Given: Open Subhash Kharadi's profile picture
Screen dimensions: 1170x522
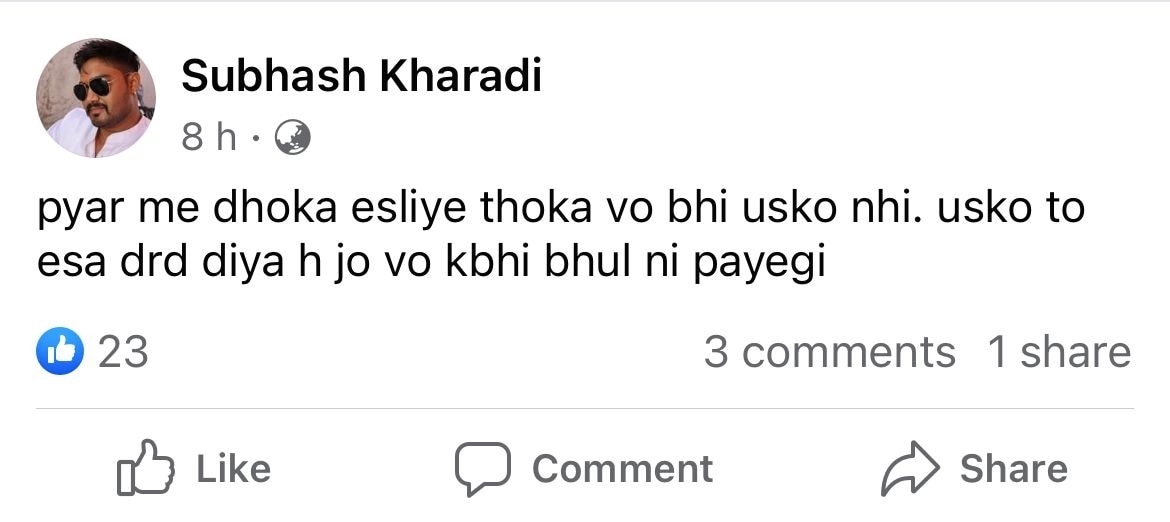Looking at the screenshot, I should (x=96, y=99).
